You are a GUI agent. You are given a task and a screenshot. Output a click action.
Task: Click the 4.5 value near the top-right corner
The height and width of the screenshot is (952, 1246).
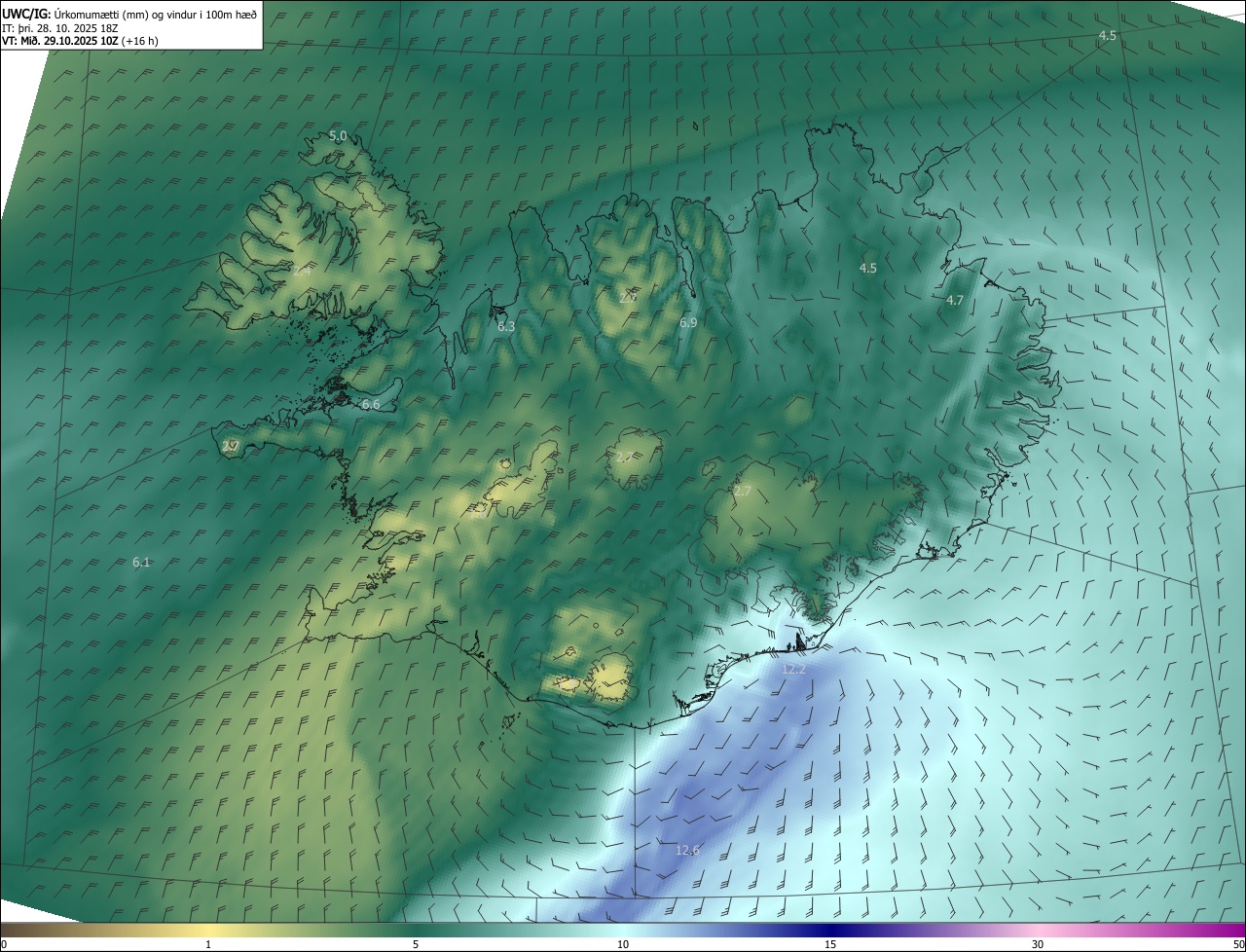coord(1108,36)
